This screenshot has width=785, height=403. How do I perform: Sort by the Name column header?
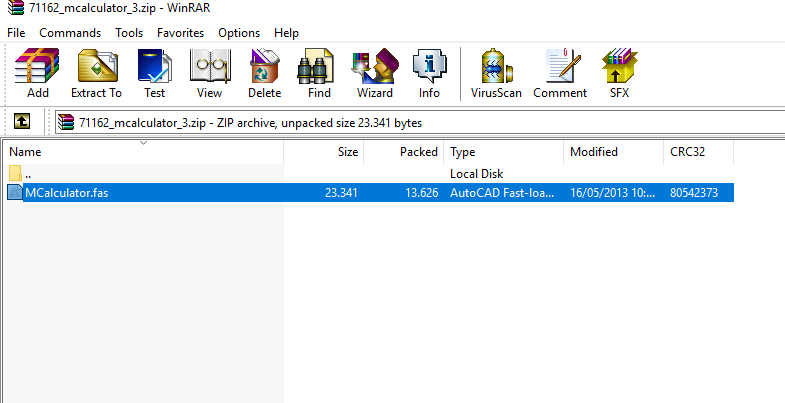(143, 152)
